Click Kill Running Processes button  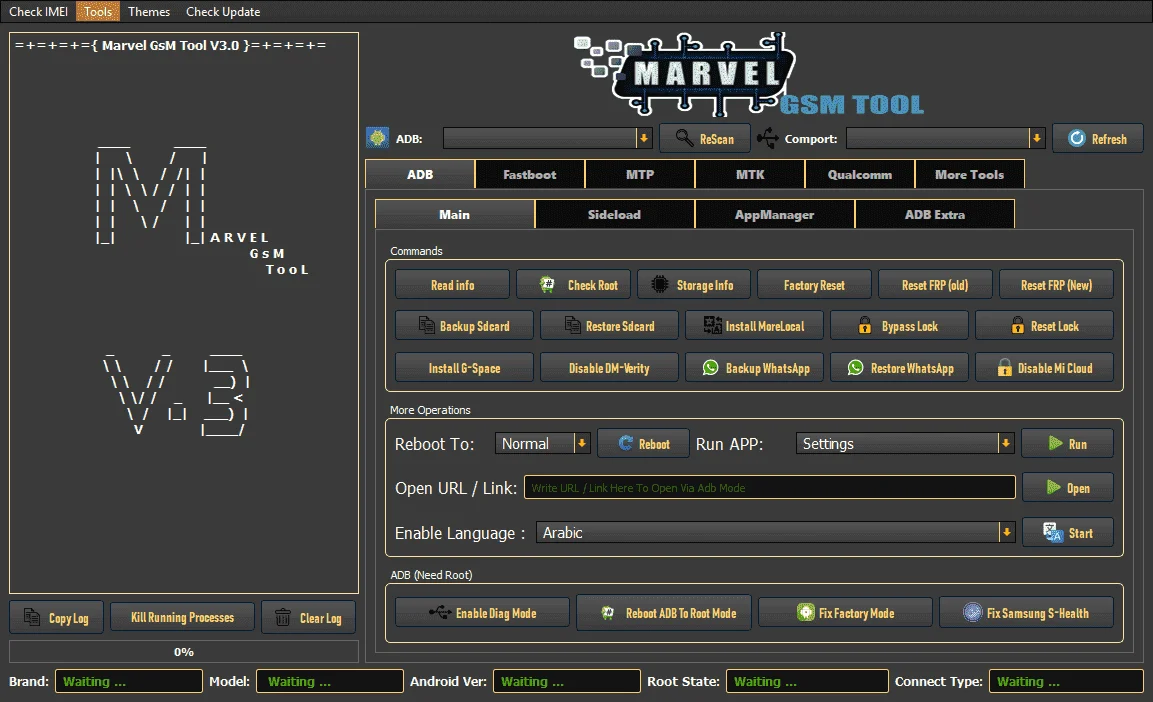coord(182,617)
